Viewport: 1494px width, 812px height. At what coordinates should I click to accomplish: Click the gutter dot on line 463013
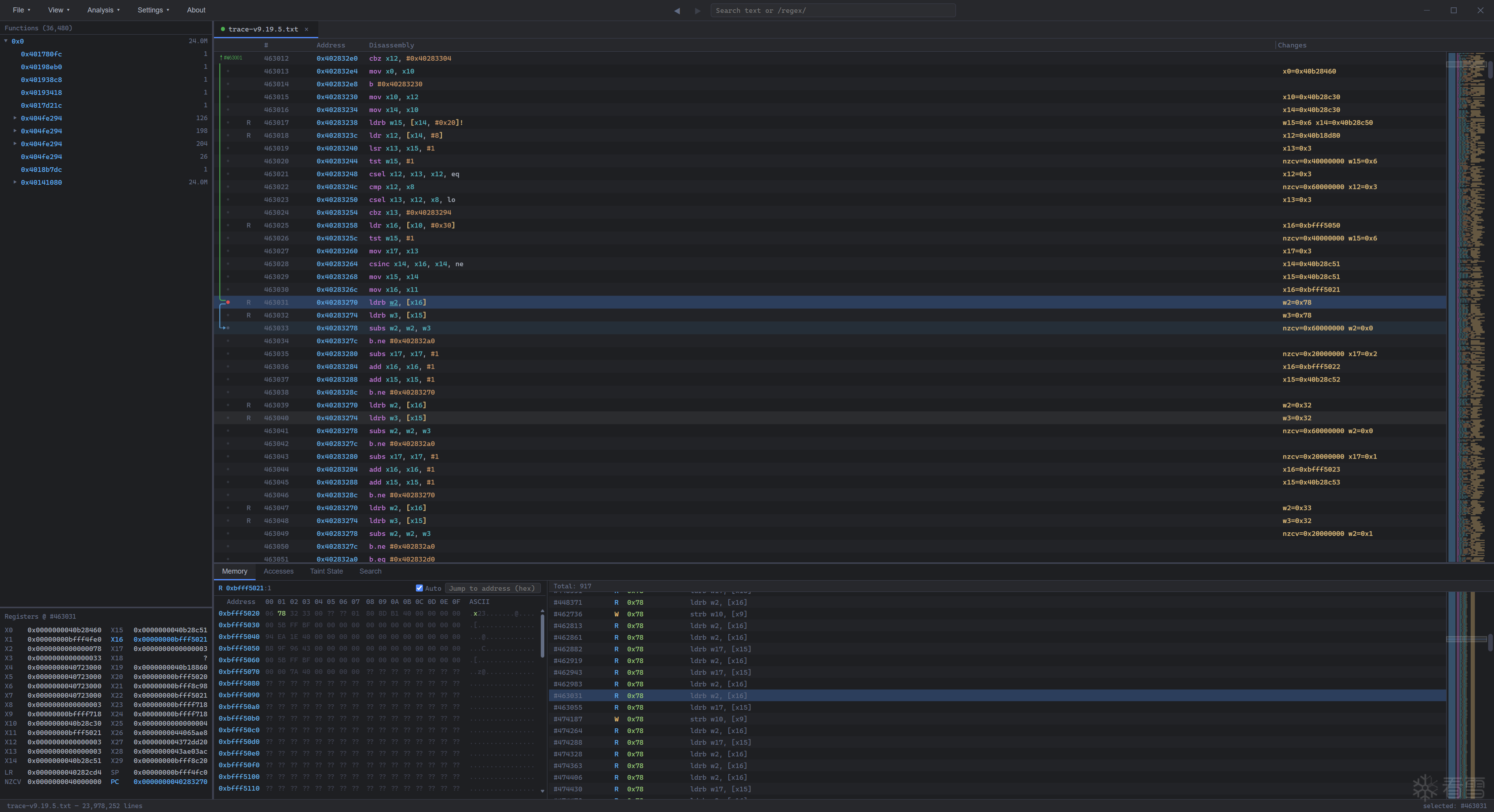click(x=228, y=71)
